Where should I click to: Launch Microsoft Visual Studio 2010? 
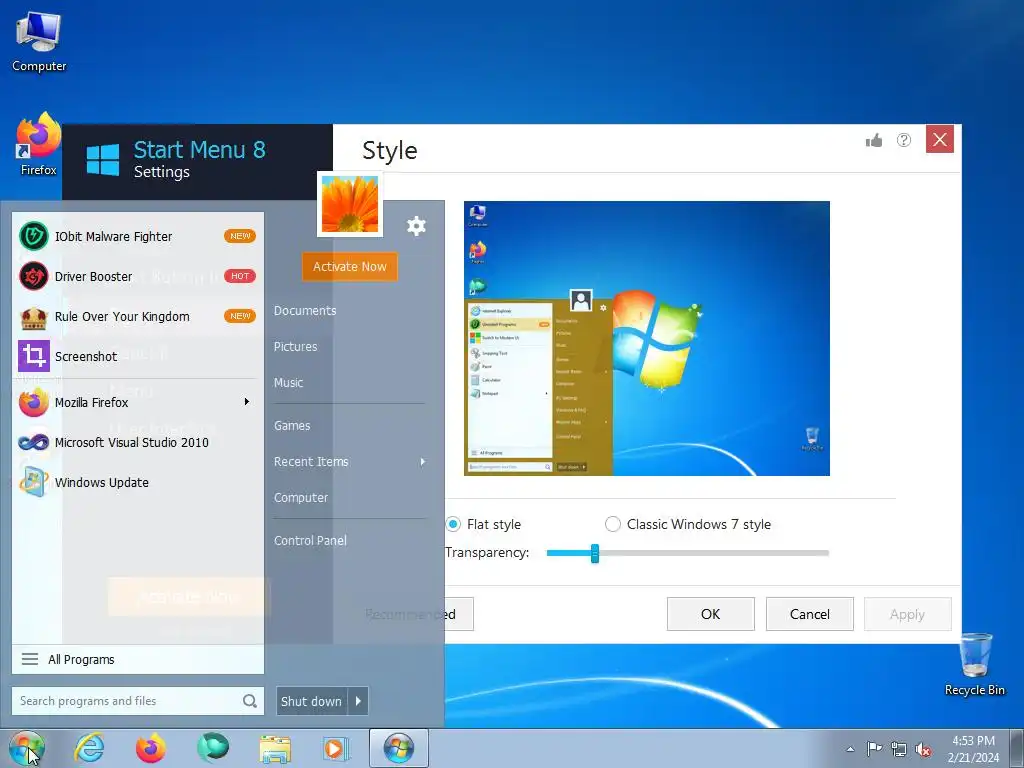point(138,442)
